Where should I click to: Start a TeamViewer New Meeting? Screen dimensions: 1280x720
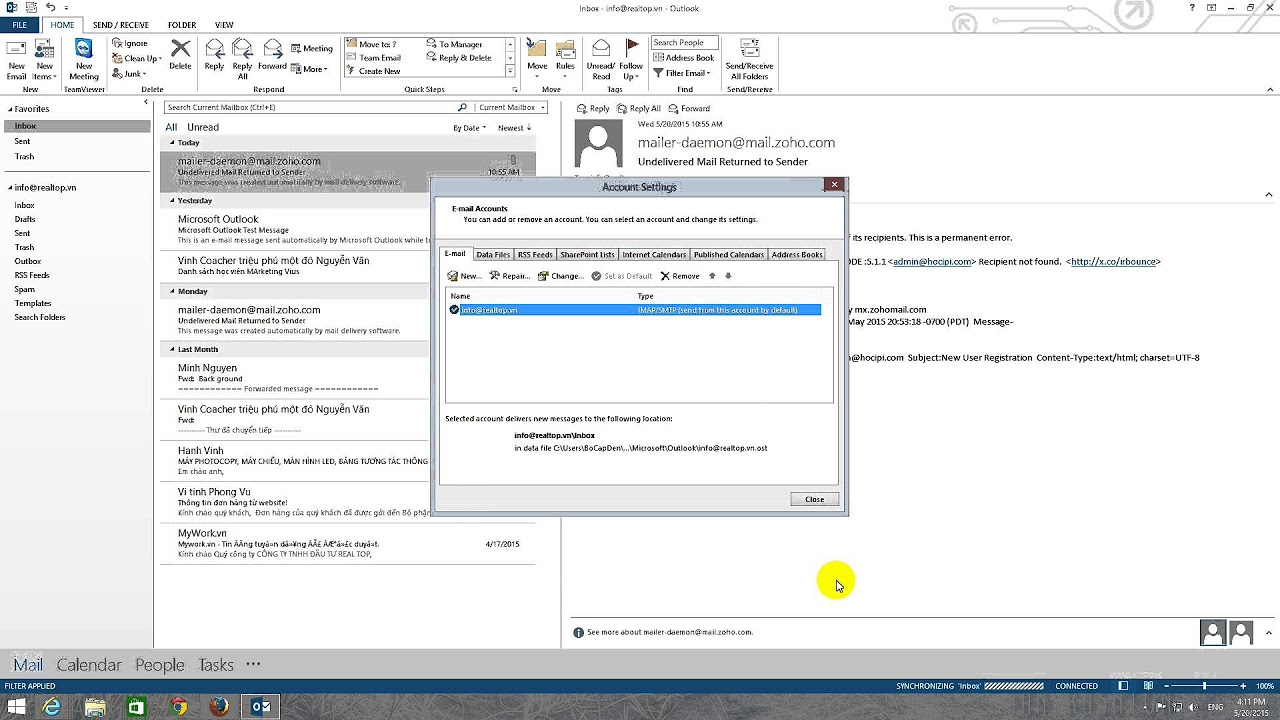84,59
